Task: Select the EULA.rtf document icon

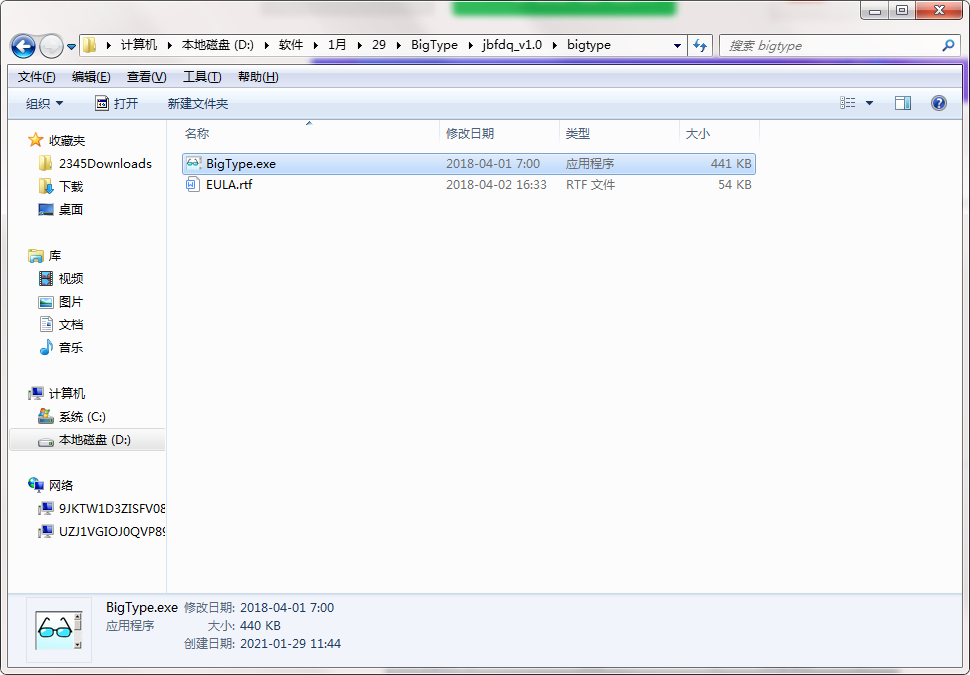Action: pyautogui.click(x=194, y=184)
